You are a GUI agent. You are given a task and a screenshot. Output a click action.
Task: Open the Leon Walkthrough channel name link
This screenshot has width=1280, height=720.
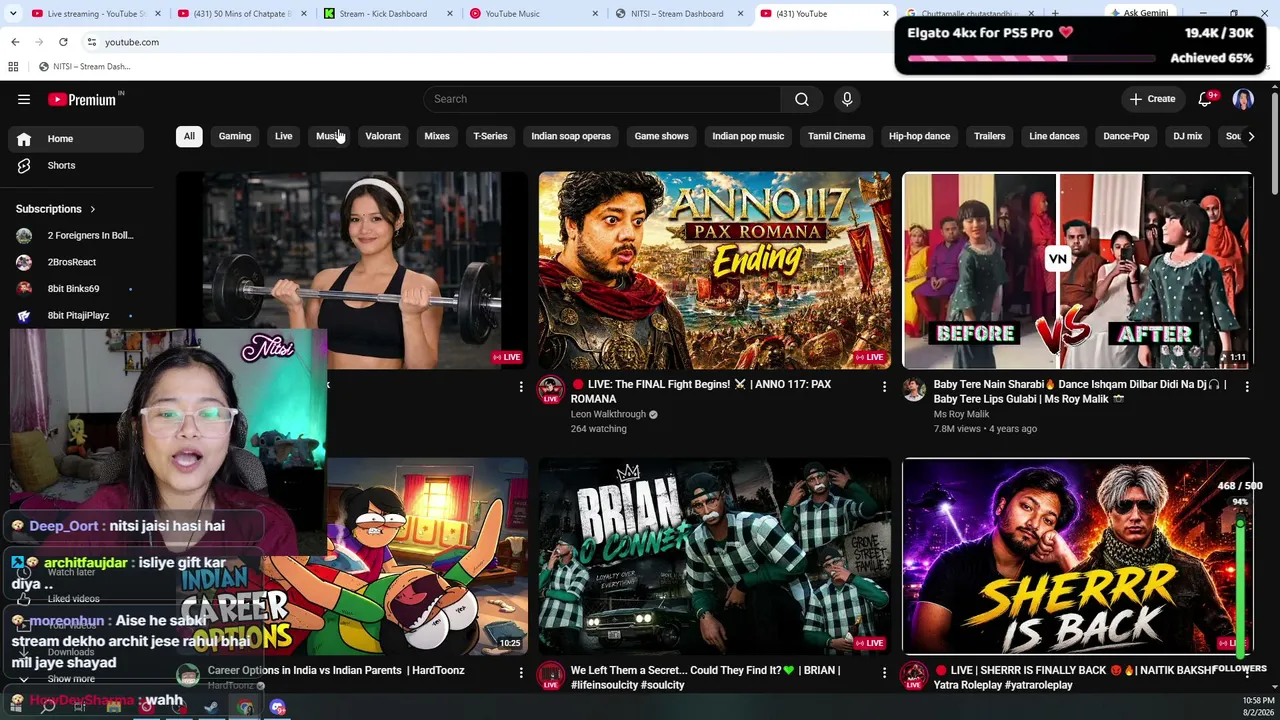(x=608, y=414)
